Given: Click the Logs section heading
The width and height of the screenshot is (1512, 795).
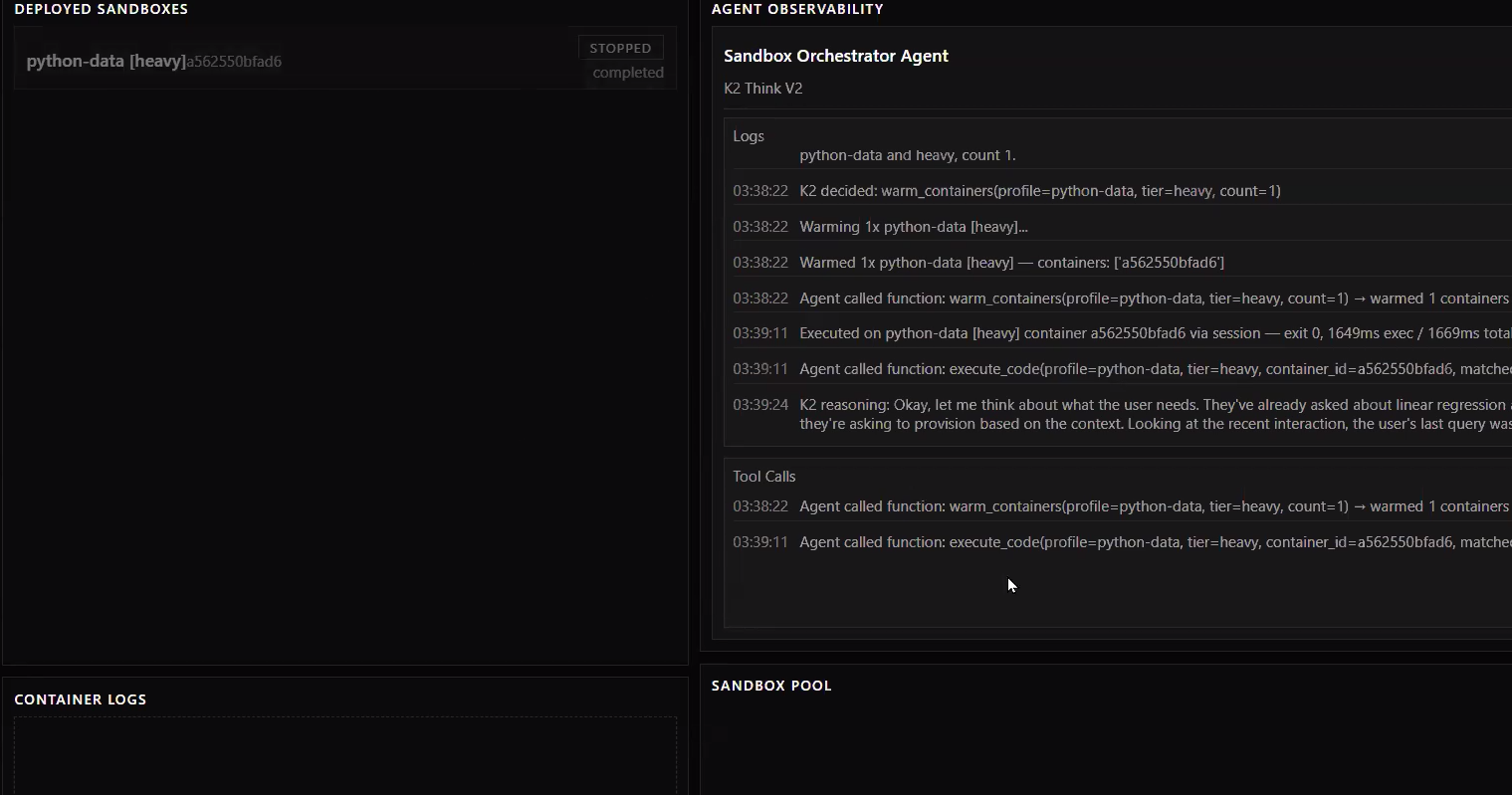Looking at the screenshot, I should 749,136.
